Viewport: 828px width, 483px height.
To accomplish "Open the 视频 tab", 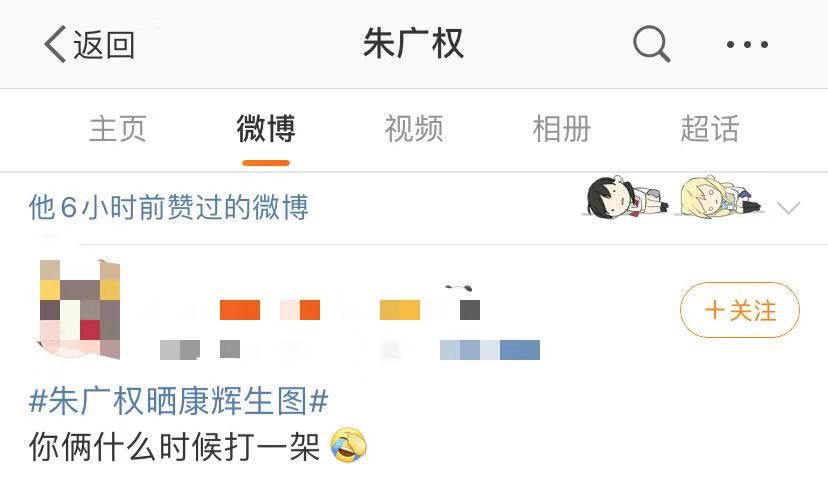I will (x=413, y=129).
